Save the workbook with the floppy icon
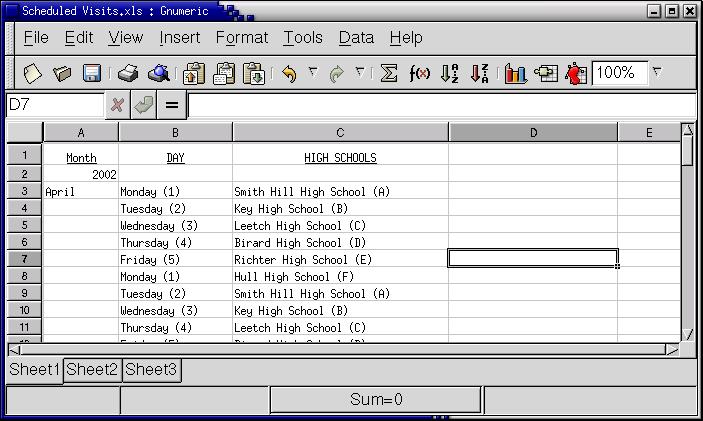 pyautogui.click(x=92, y=73)
